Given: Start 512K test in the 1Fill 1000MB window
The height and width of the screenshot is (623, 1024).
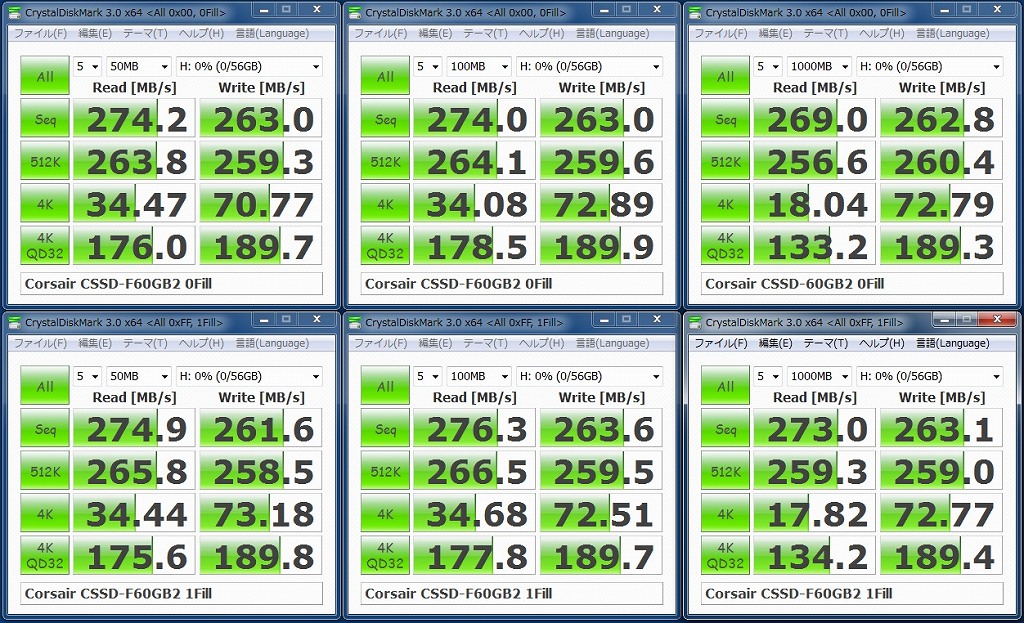Looking at the screenshot, I should click(725, 471).
